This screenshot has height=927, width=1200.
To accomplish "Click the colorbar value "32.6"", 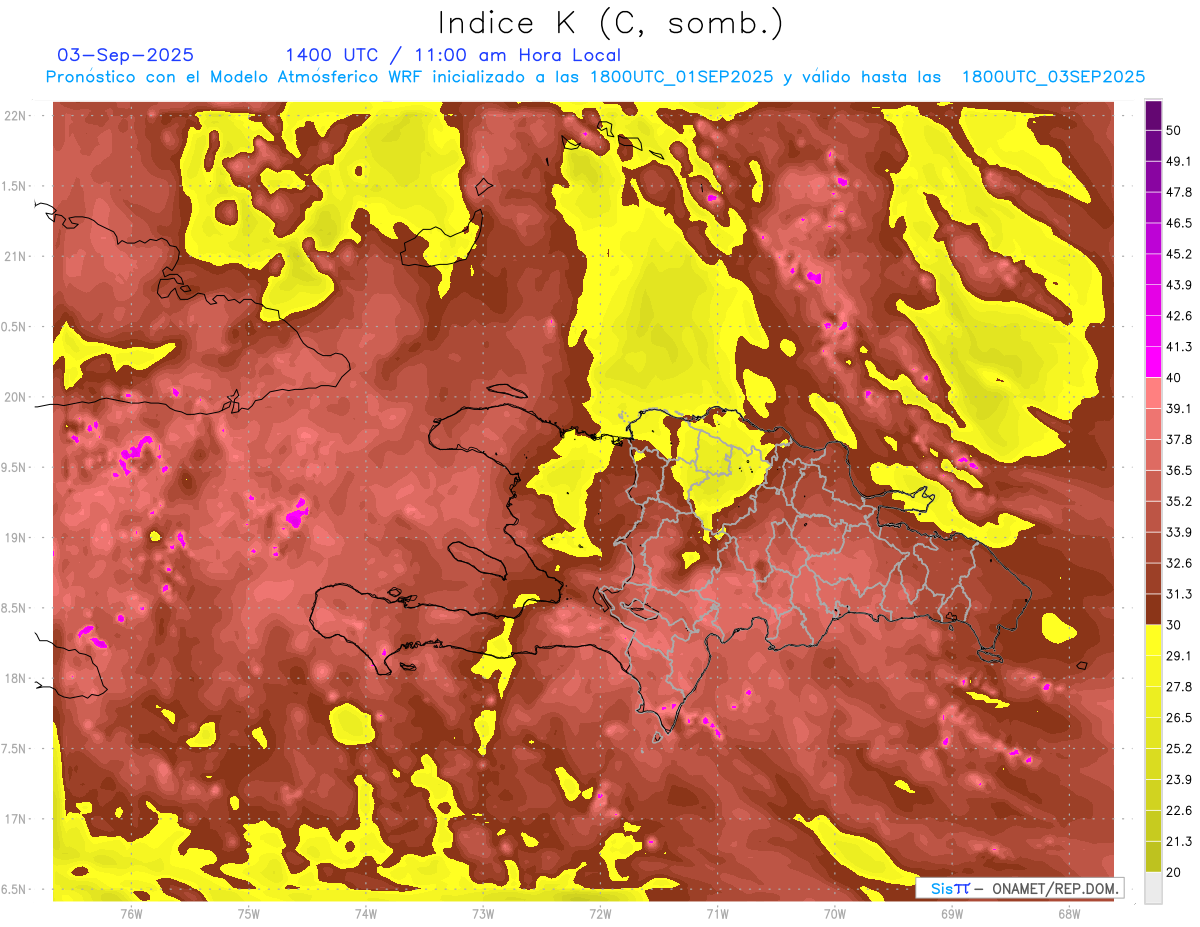I will (1179, 563).
